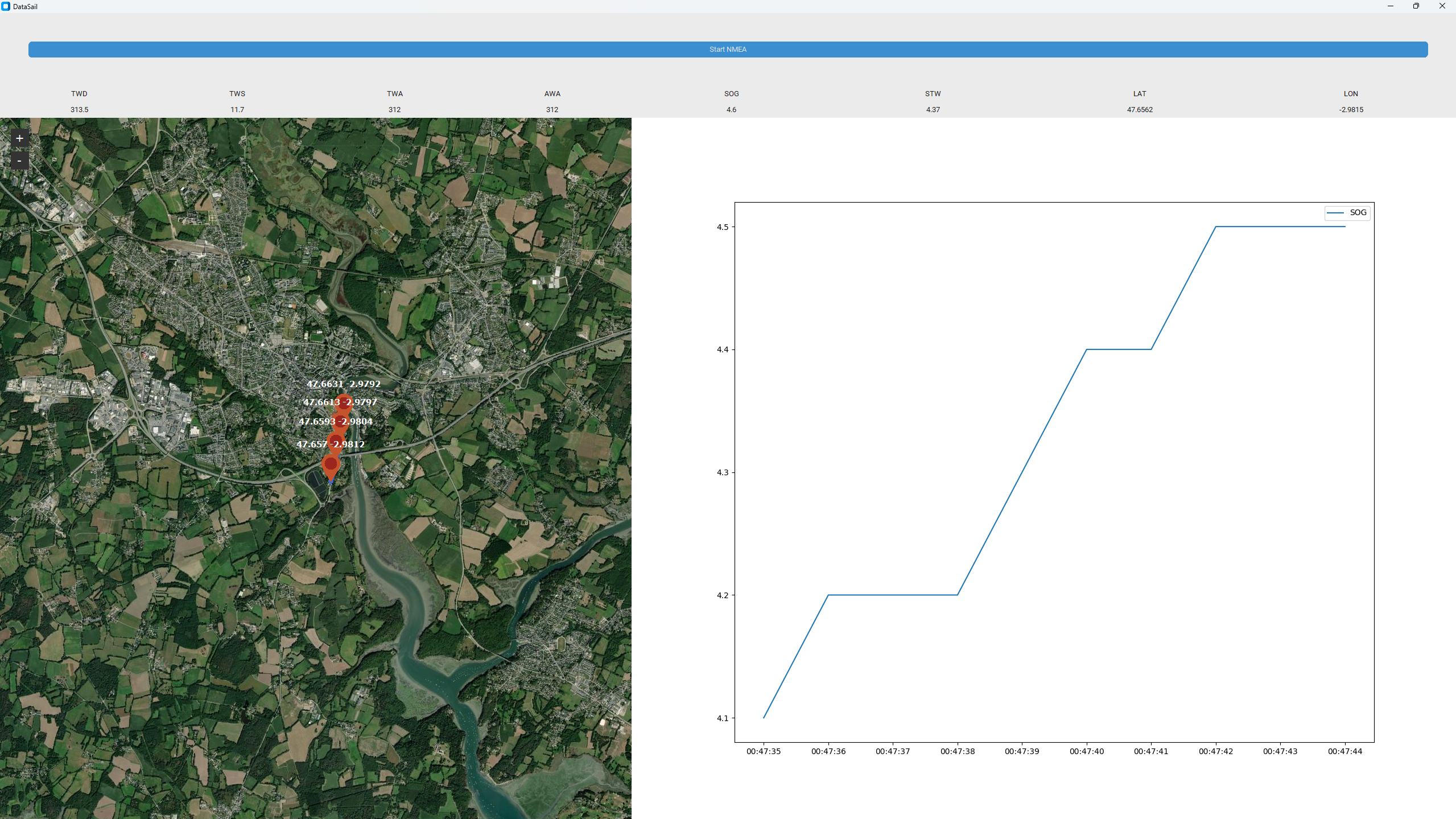
Task: Click the 47.657 -2.9812 coordinate label
Action: coord(330,444)
